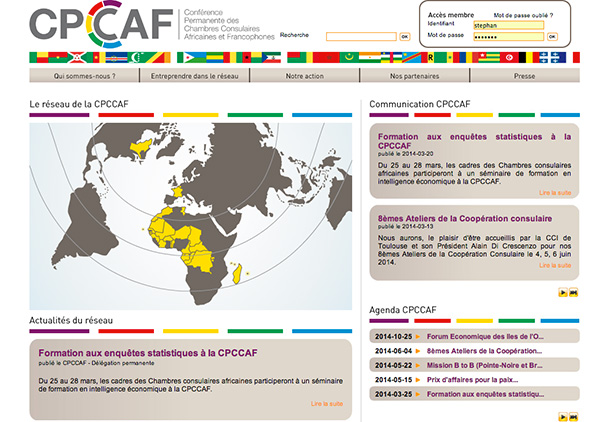Image resolution: width=600 pixels, height=422 pixels.
Task: Open agenda item Mission B to B (Pointe-Noire)
Action: pos(484,365)
